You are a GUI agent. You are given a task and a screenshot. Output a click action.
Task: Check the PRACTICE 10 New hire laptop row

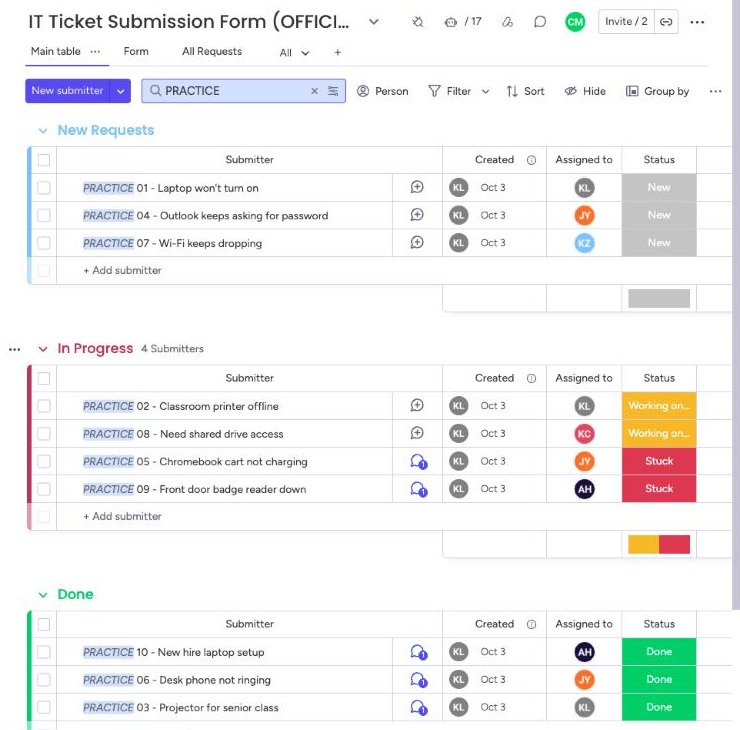pyautogui.click(x=44, y=652)
